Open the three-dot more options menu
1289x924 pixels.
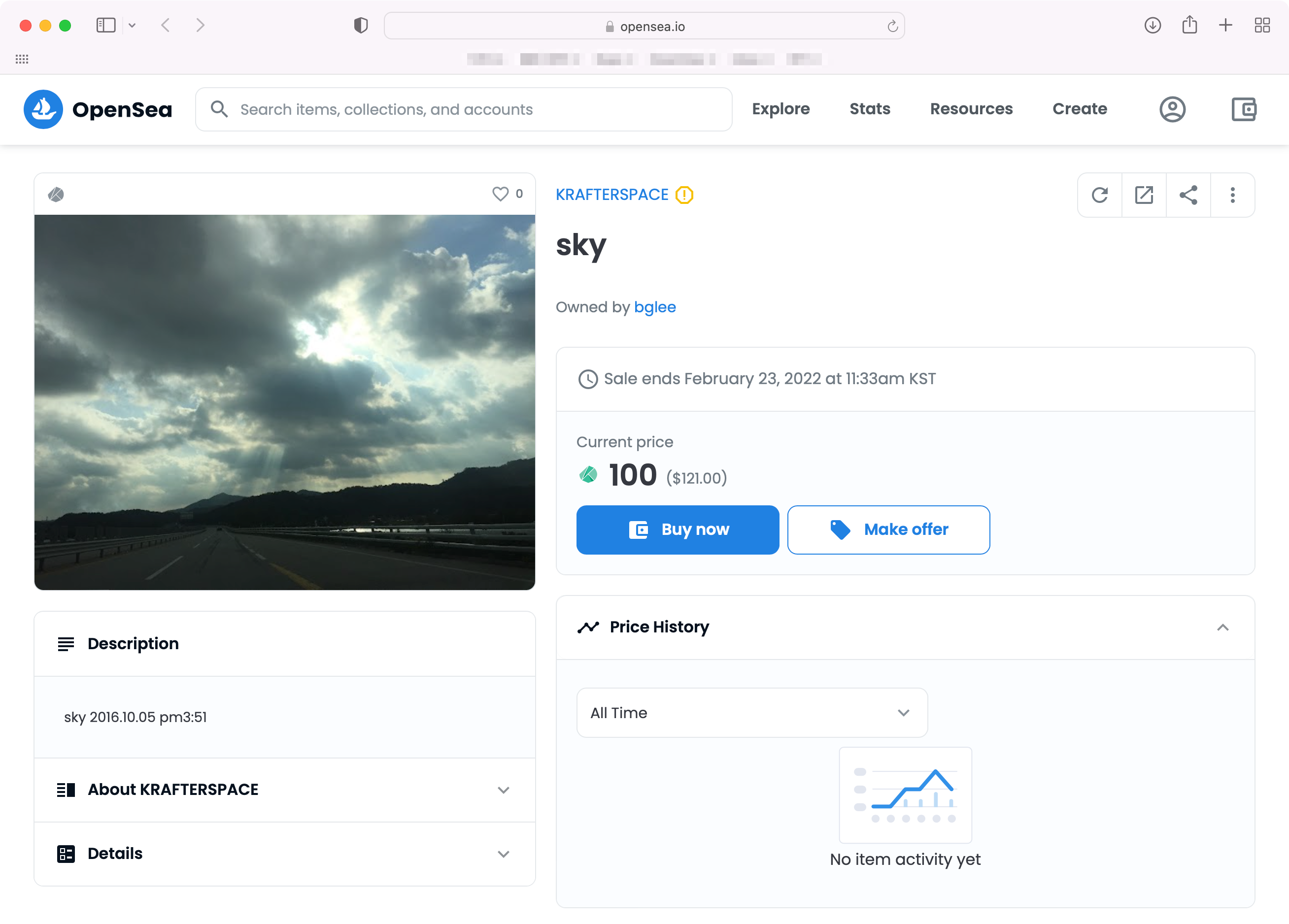tap(1232, 195)
